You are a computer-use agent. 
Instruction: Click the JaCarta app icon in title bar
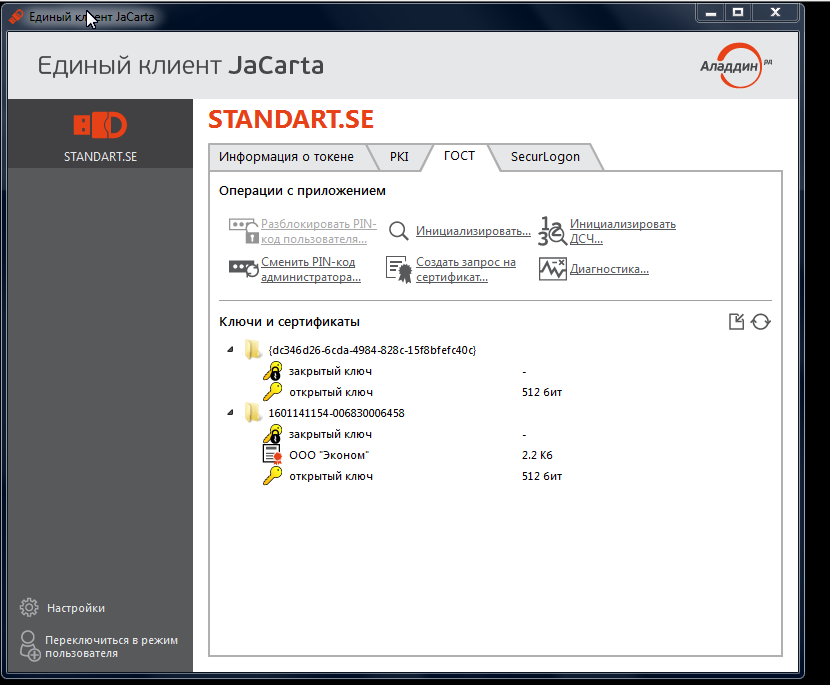click(16, 16)
